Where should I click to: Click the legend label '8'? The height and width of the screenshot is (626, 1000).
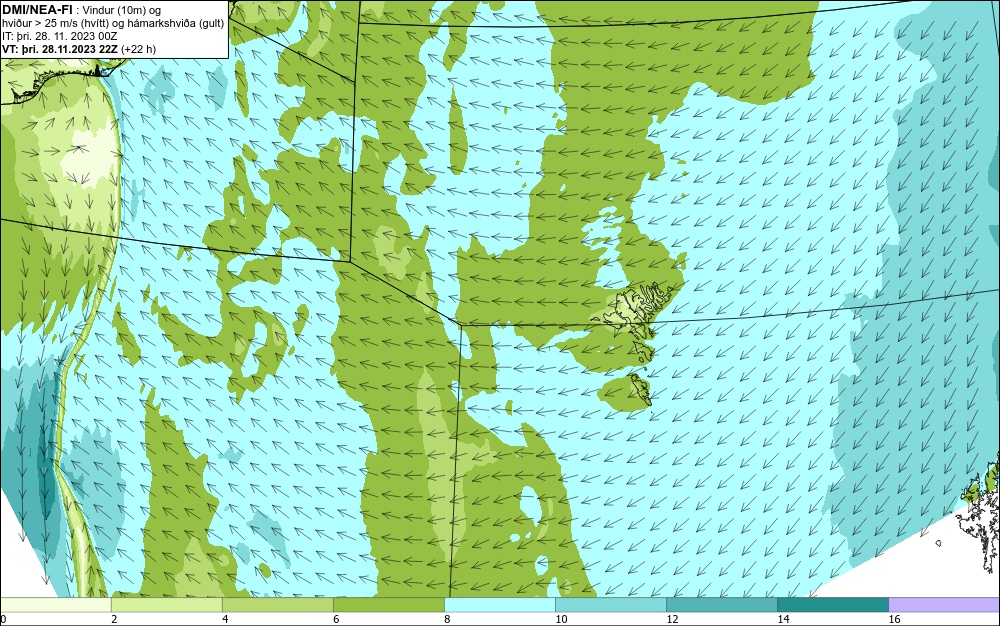click(x=447, y=619)
